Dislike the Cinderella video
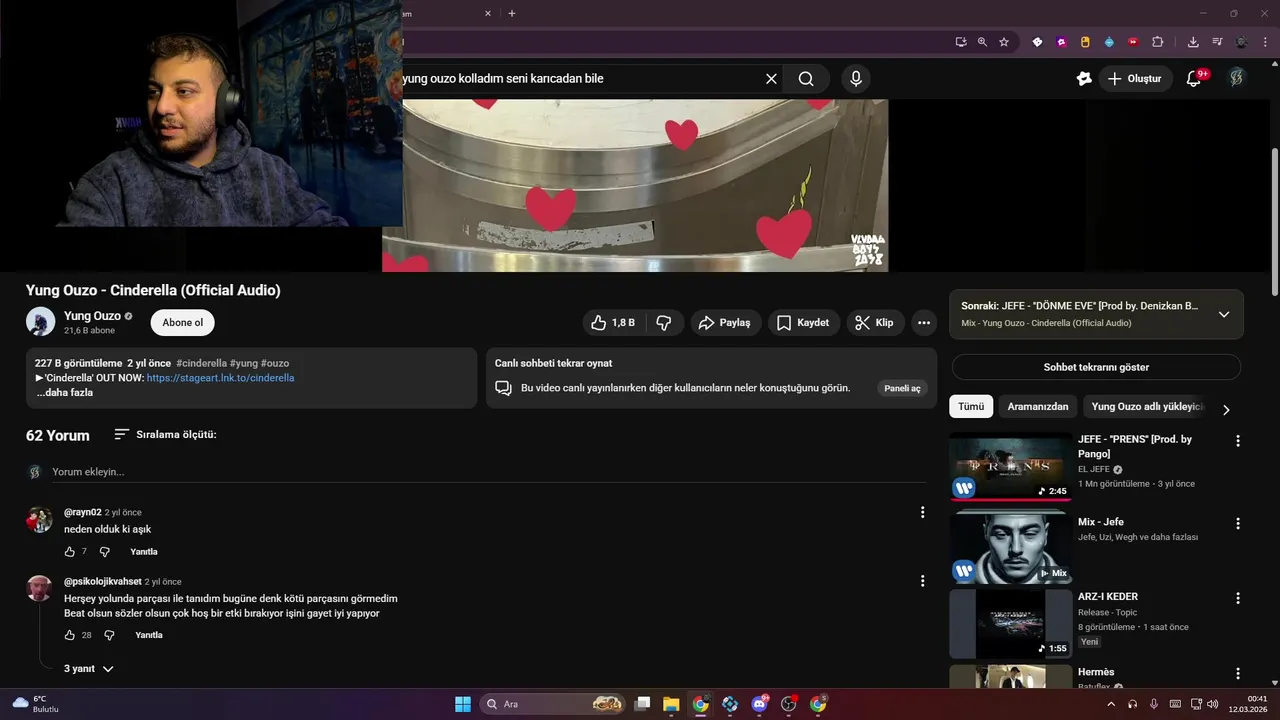Viewport: 1280px width, 720px height. pos(664,323)
